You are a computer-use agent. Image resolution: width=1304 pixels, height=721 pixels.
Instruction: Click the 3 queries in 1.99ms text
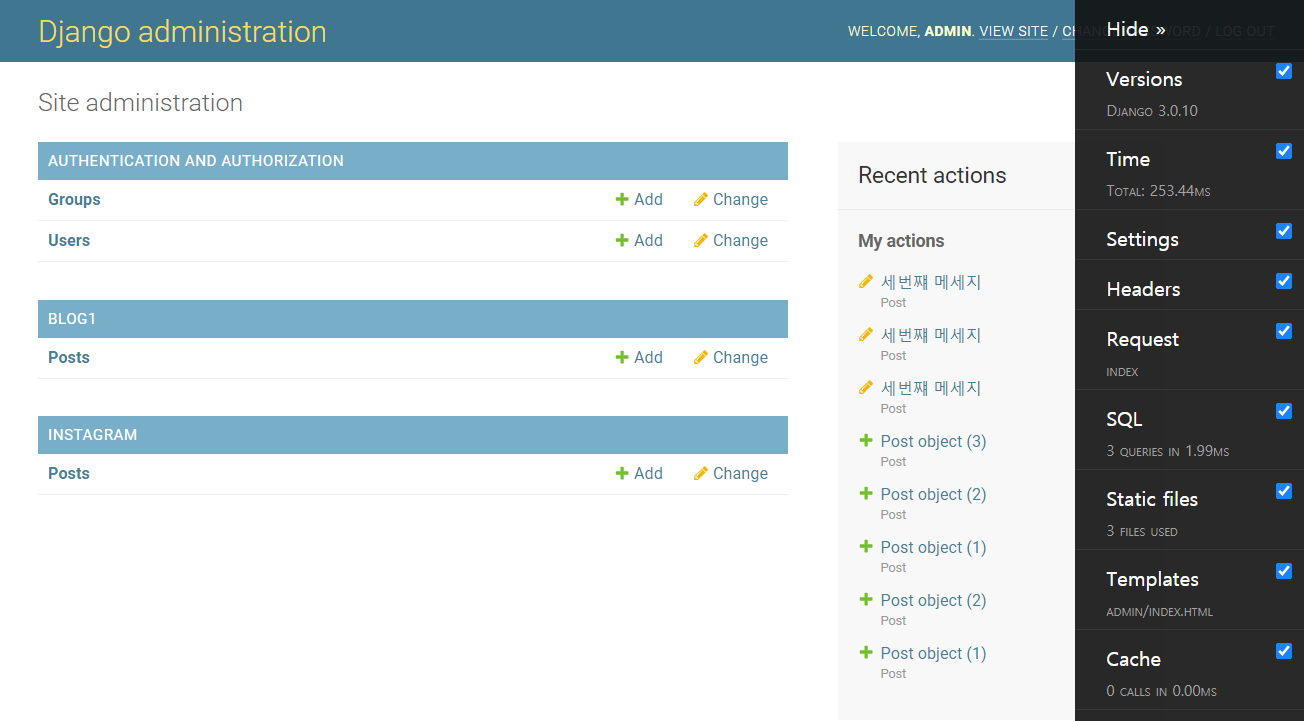(x=1167, y=451)
